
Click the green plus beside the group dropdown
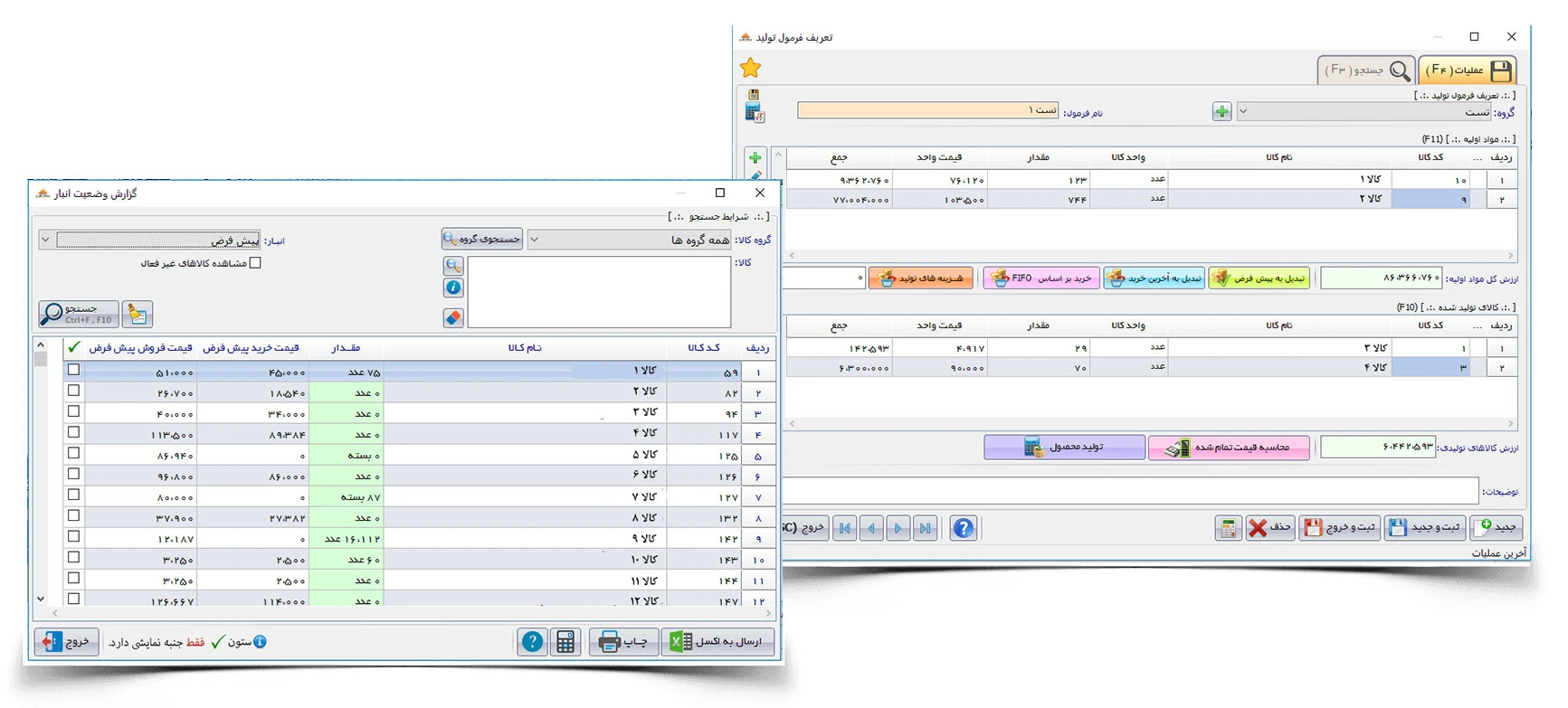[1221, 111]
